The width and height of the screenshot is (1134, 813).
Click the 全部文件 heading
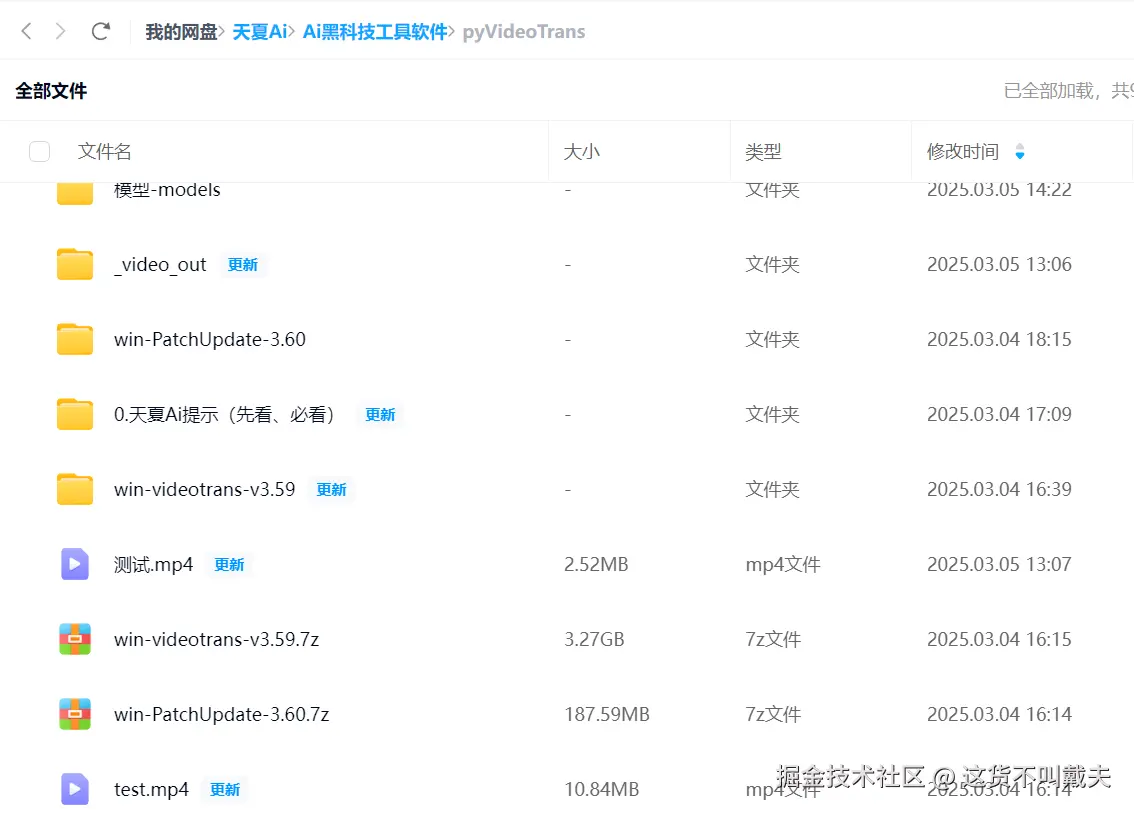(51, 91)
